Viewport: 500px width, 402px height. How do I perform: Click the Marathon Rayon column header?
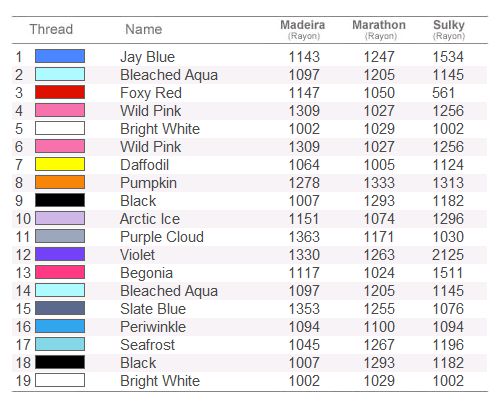click(x=379, y=30)
